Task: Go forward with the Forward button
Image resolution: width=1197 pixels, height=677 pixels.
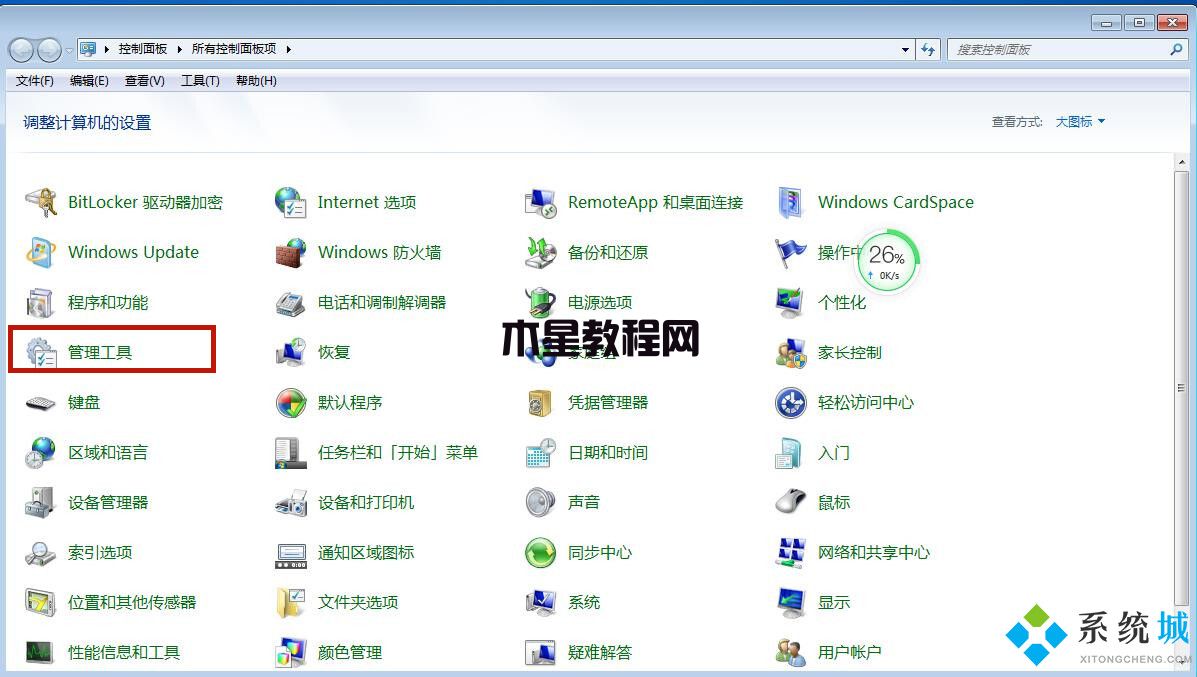Action: point(49,50)
